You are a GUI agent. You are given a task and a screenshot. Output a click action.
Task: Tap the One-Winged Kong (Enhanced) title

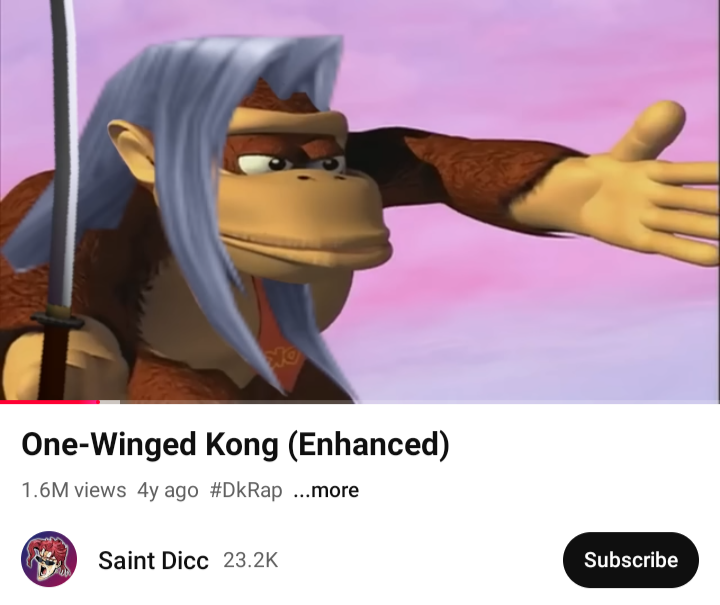pyautogui.click(x=235, y=445)
